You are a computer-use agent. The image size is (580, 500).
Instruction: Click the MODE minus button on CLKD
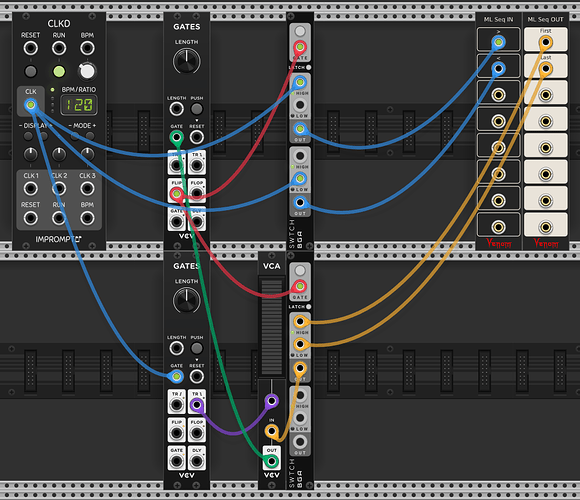[x=75, y=136]
